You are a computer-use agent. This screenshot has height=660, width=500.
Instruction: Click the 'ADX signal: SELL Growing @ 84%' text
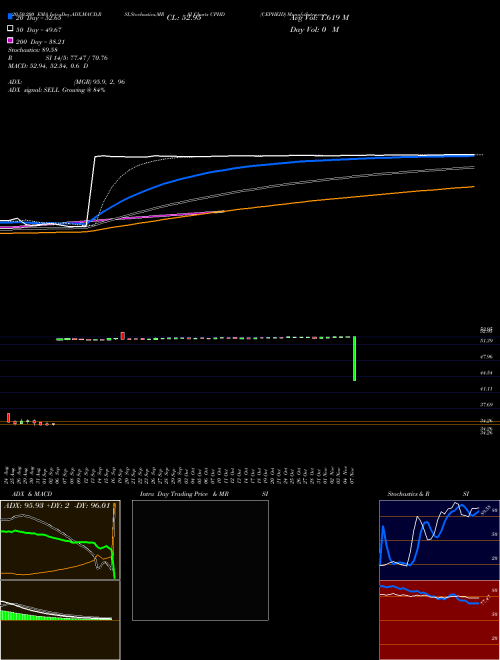pyautogui.click(x=56, y=90)
